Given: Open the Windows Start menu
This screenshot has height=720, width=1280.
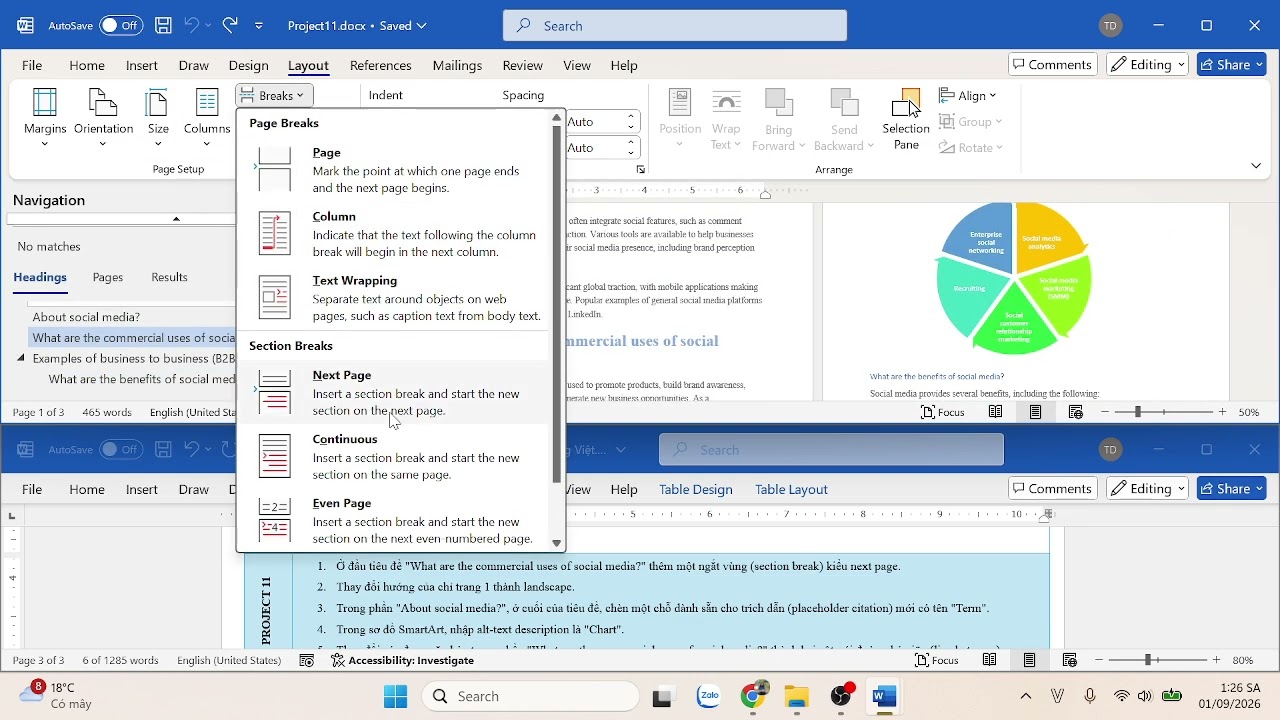Looking at the screenshot, I should pyautogui.click(x=396, y=696).
